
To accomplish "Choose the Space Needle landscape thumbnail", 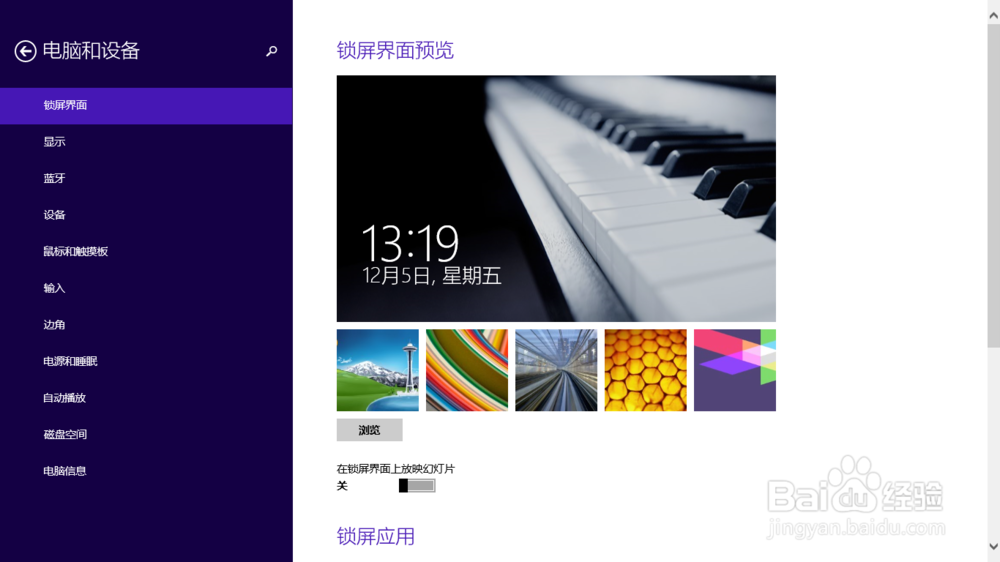I will coord(378,370).
